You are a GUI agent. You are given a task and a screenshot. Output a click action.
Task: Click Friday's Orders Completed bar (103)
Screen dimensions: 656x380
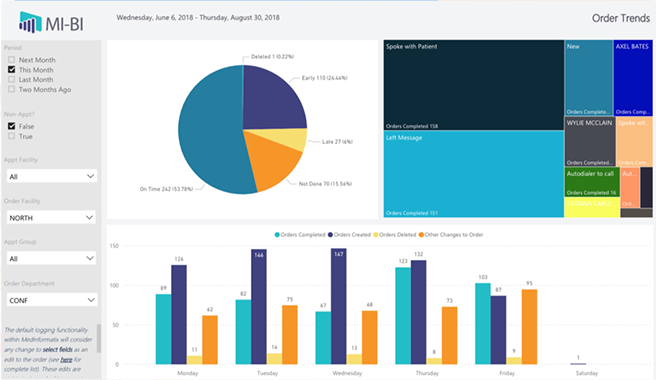(x=483, y=324)
